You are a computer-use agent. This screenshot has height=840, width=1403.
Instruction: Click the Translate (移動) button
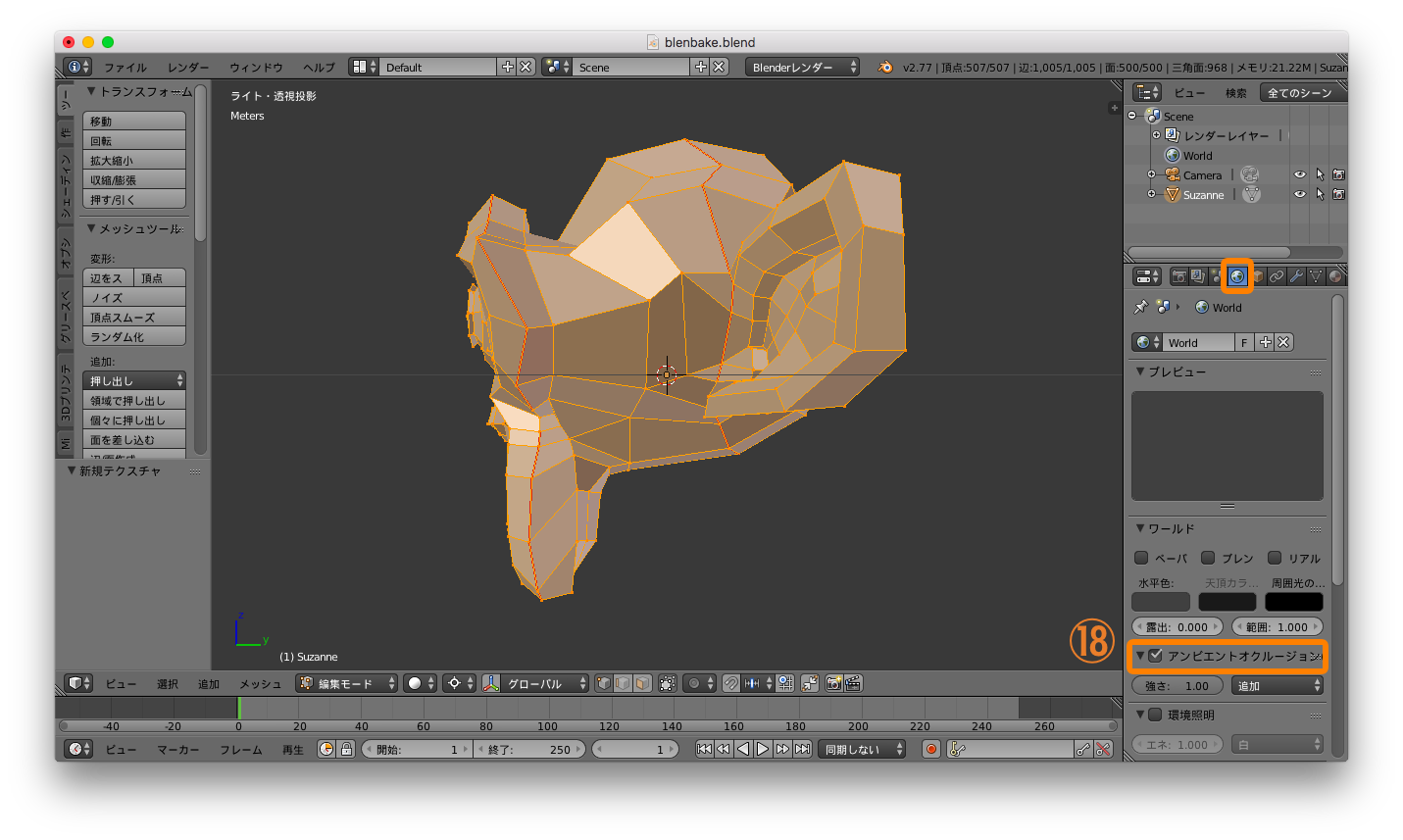pos(134,121)
